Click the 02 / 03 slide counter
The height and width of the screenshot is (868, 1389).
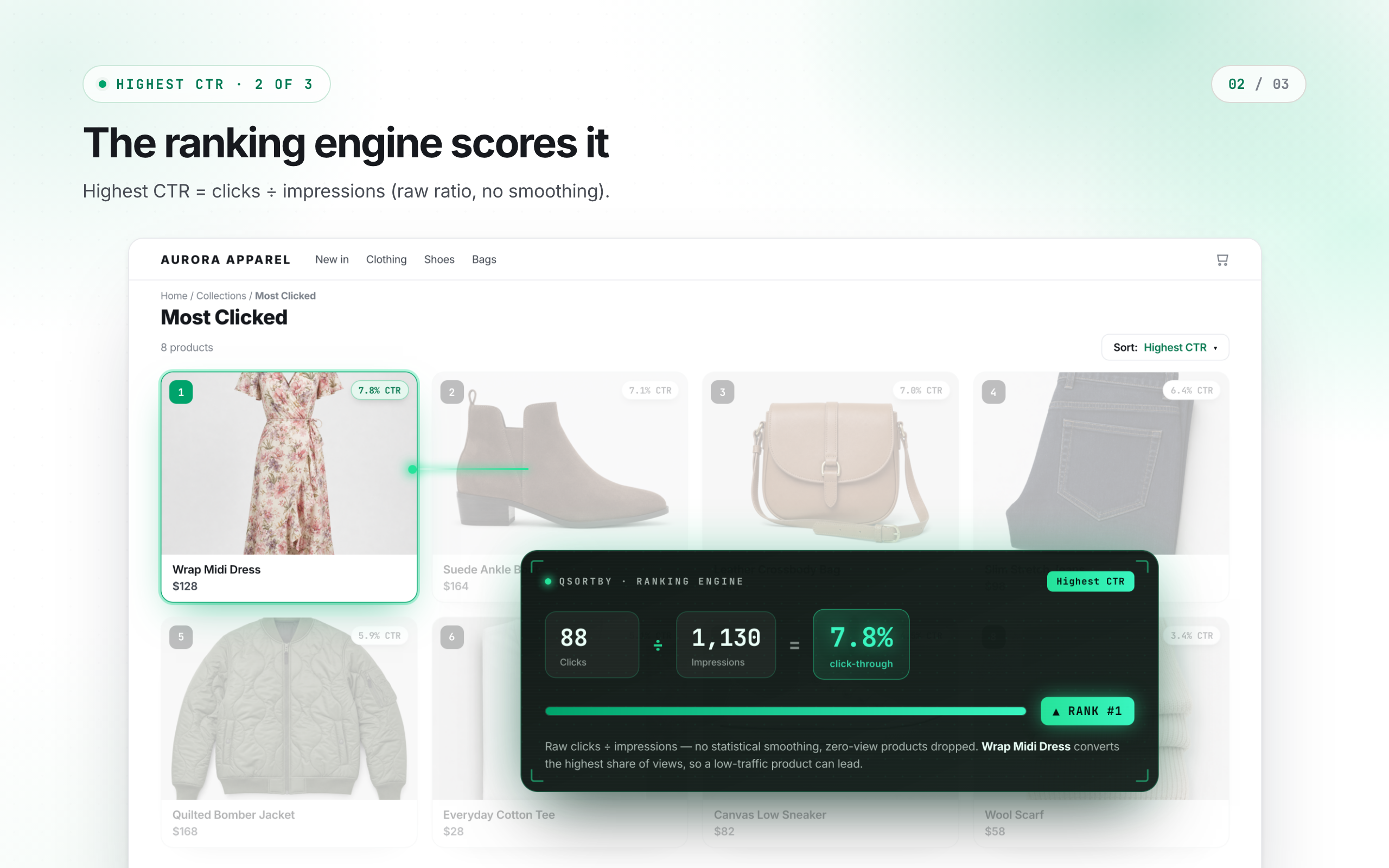tap(1258, 85)
